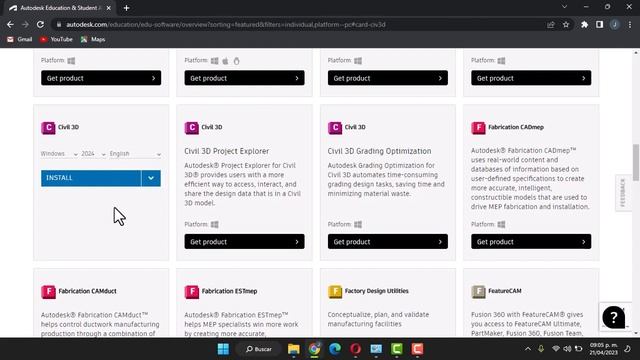The height and width of the screenshot is (360, 640).
Task: Open the Chrome three-dot menu
Action: click(x=630, y=24)
